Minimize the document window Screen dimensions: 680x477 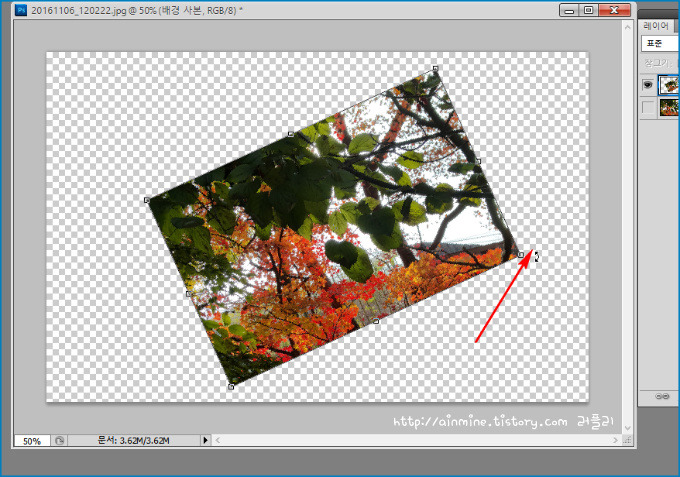(569, 10)
